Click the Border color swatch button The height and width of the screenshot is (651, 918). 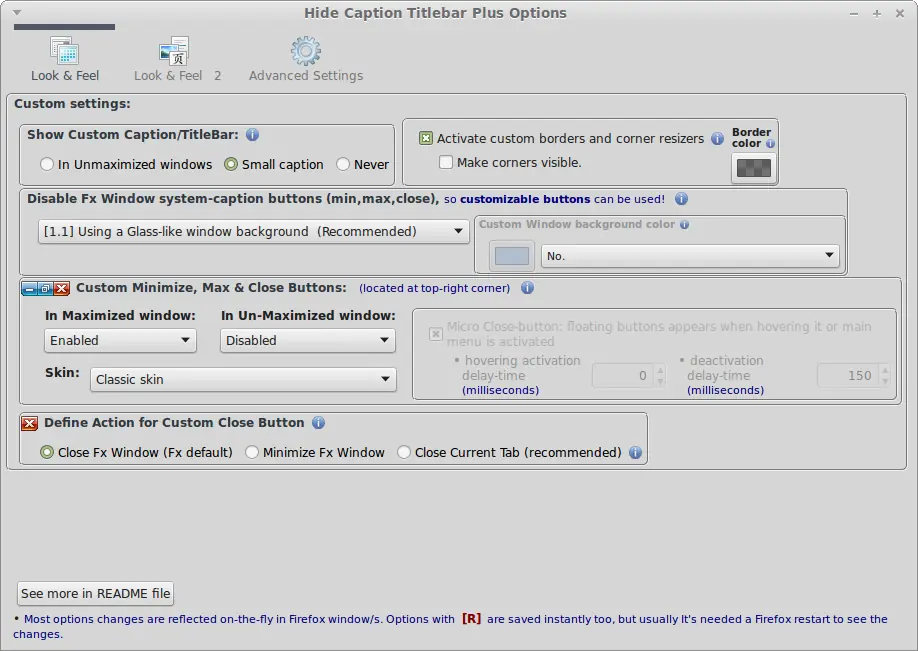(x=753, y=169)
